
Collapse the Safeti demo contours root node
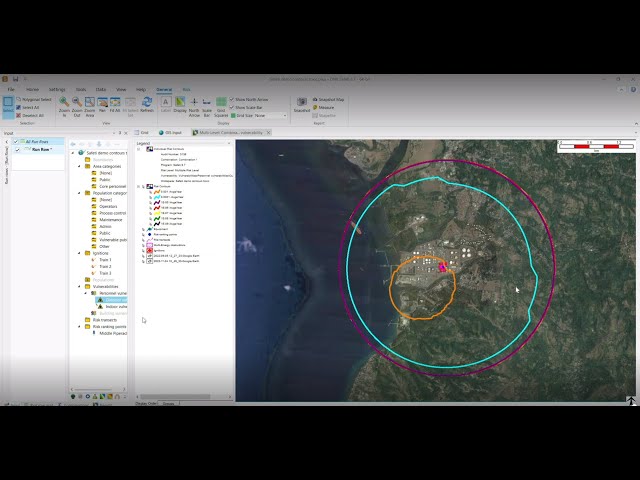click(x=73, y=153)
